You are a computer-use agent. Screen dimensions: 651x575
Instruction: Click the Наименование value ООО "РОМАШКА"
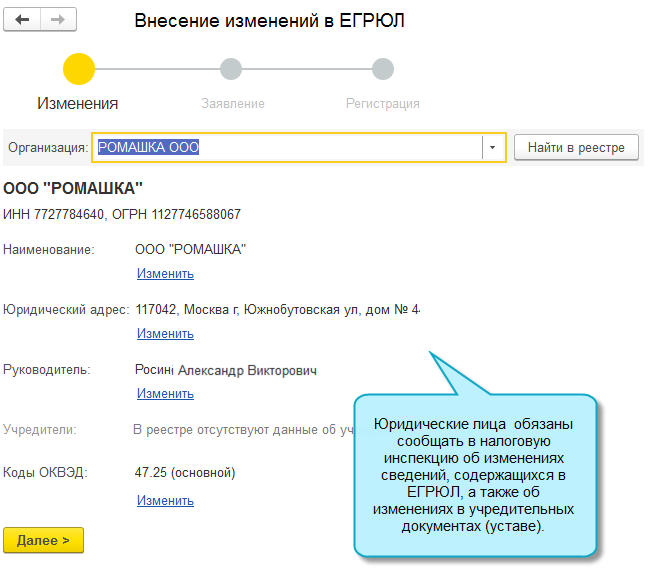point(191,250)
